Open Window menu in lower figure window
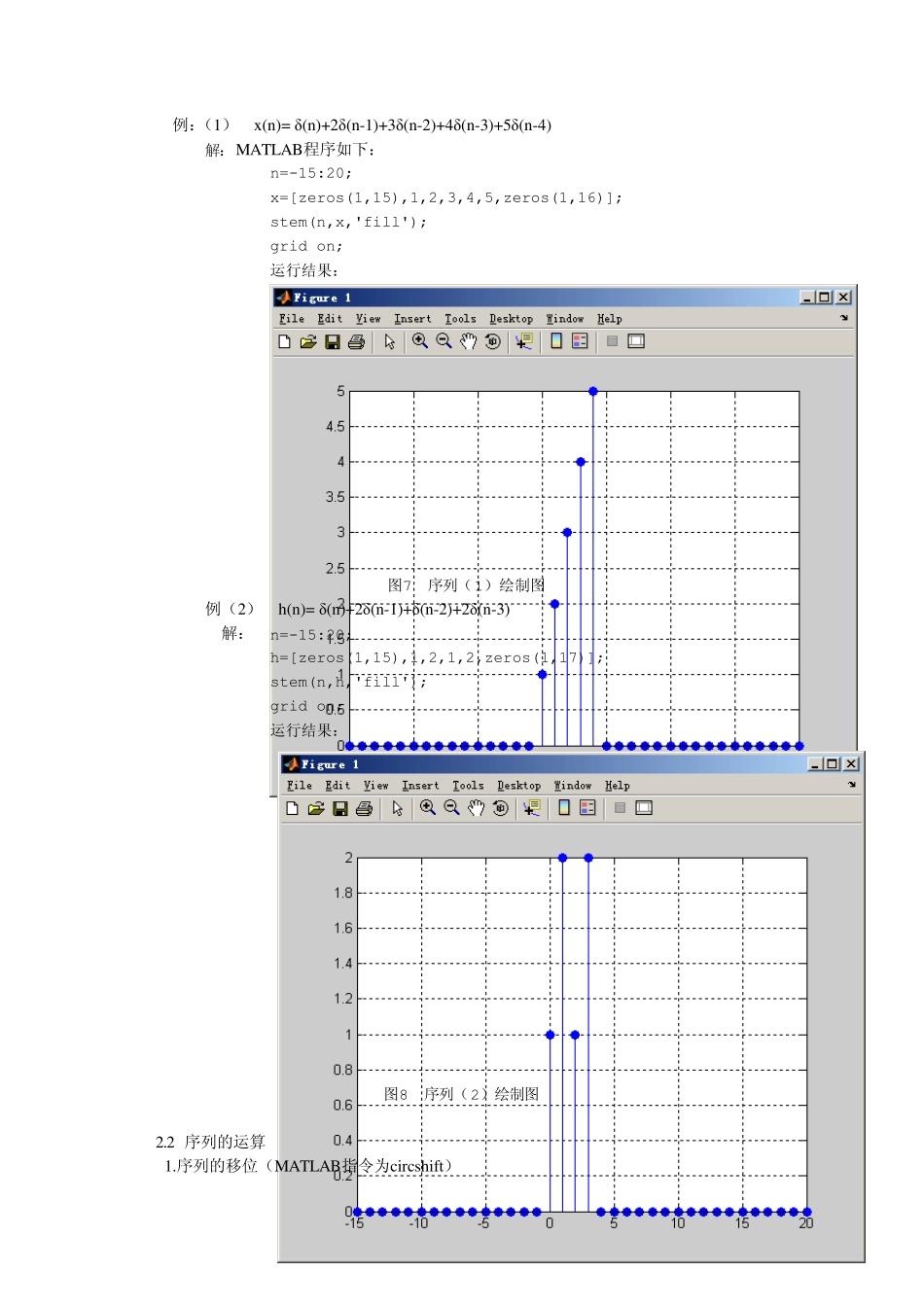Screen dimensions: 924x1307 click(x=573, y=786)
